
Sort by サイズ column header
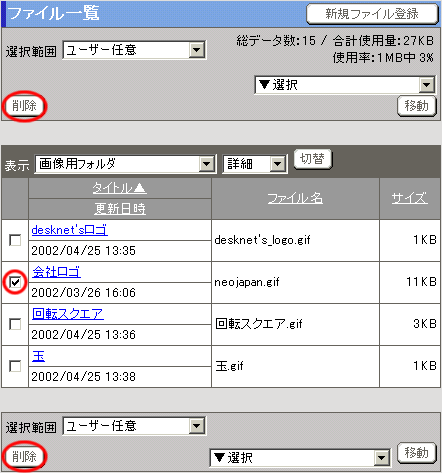pyautogui.click(x=410, y=198)
